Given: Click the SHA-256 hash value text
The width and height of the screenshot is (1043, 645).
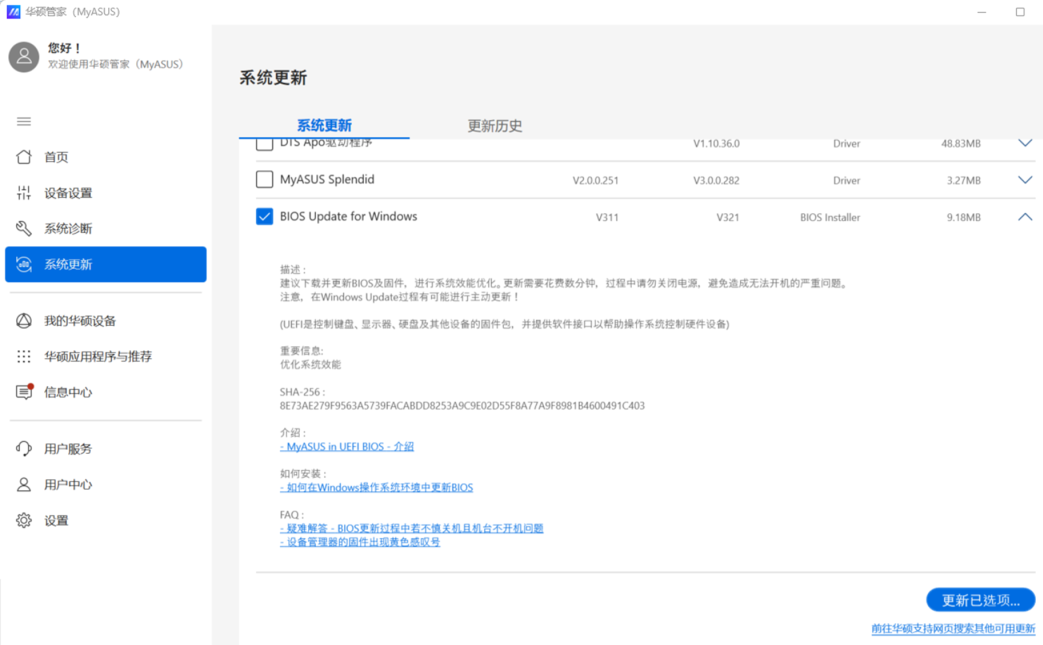Looking at the screenshot, I should (462, 406).
